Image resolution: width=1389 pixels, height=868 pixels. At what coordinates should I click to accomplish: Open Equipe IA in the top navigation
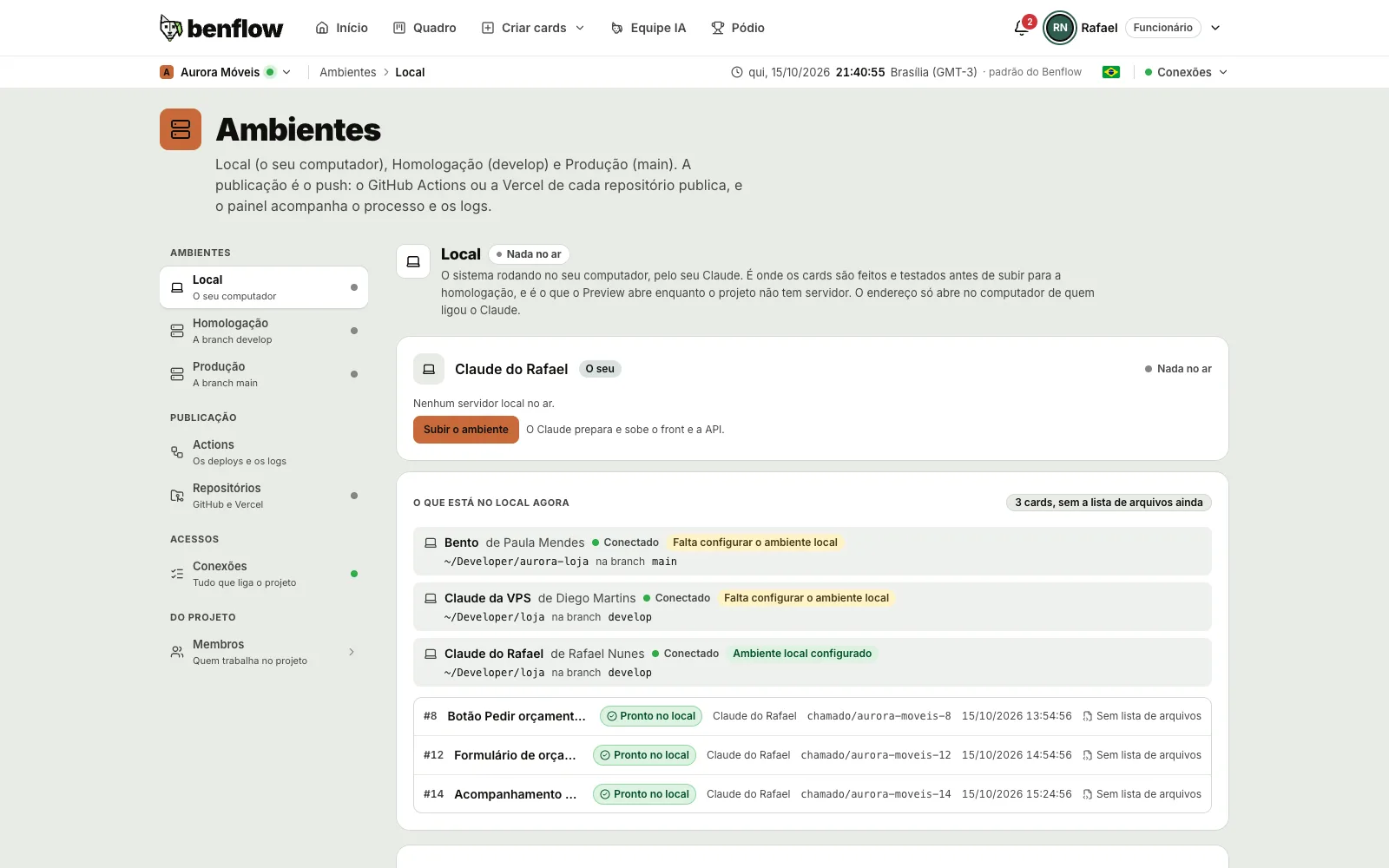648,28
